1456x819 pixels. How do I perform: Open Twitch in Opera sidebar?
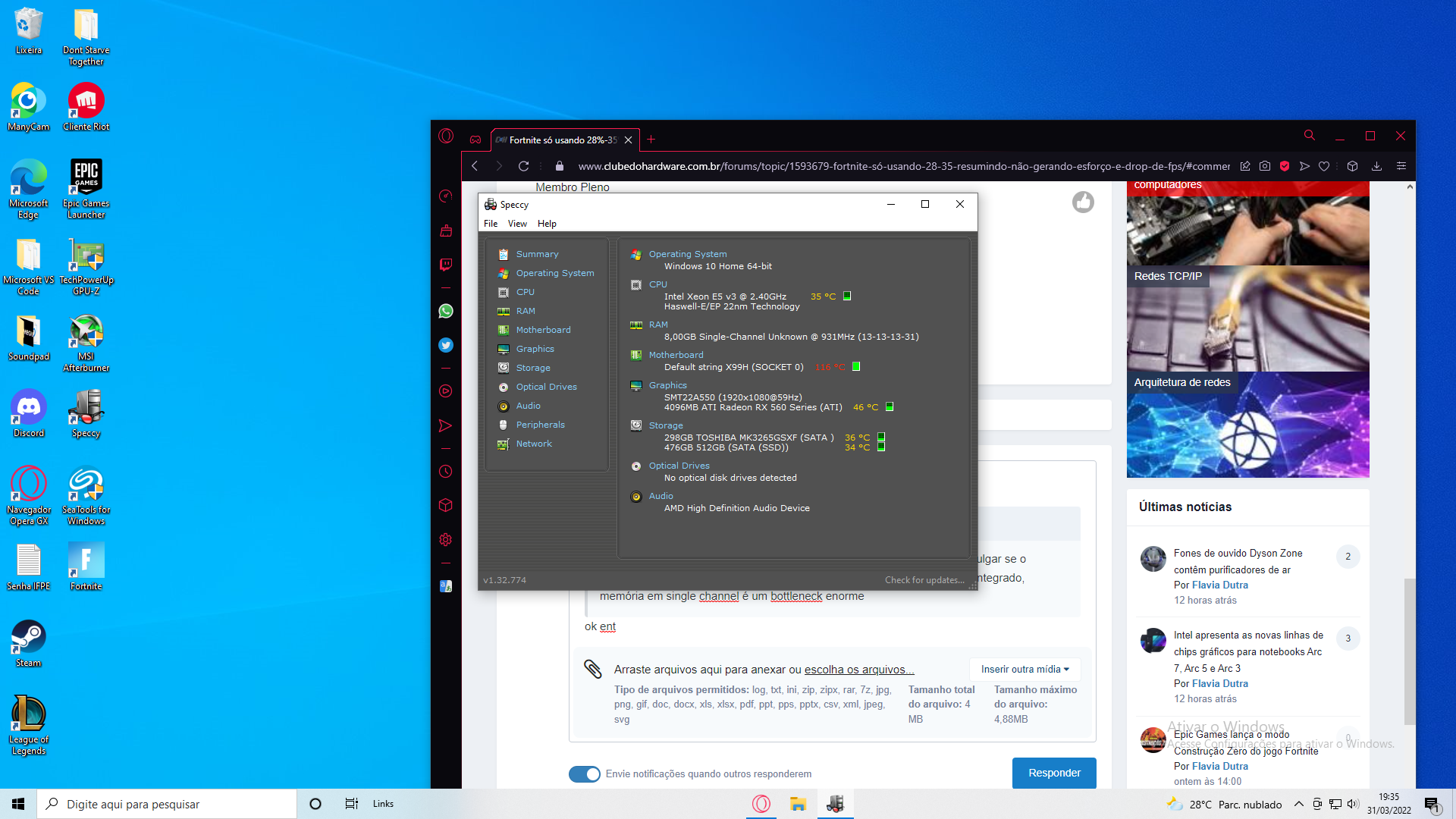(446, 265)
